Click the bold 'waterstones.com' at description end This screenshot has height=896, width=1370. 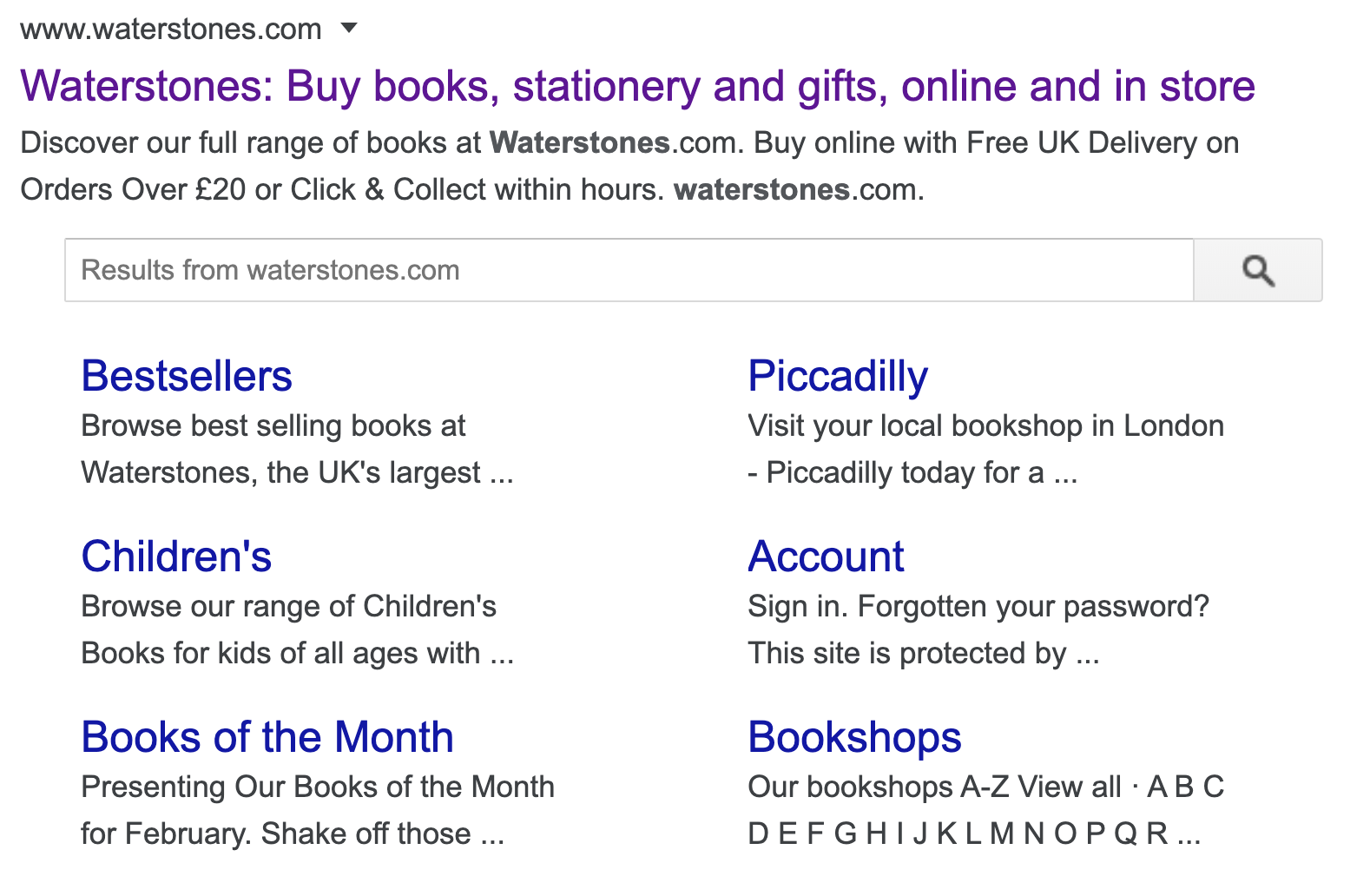point(798,190)
